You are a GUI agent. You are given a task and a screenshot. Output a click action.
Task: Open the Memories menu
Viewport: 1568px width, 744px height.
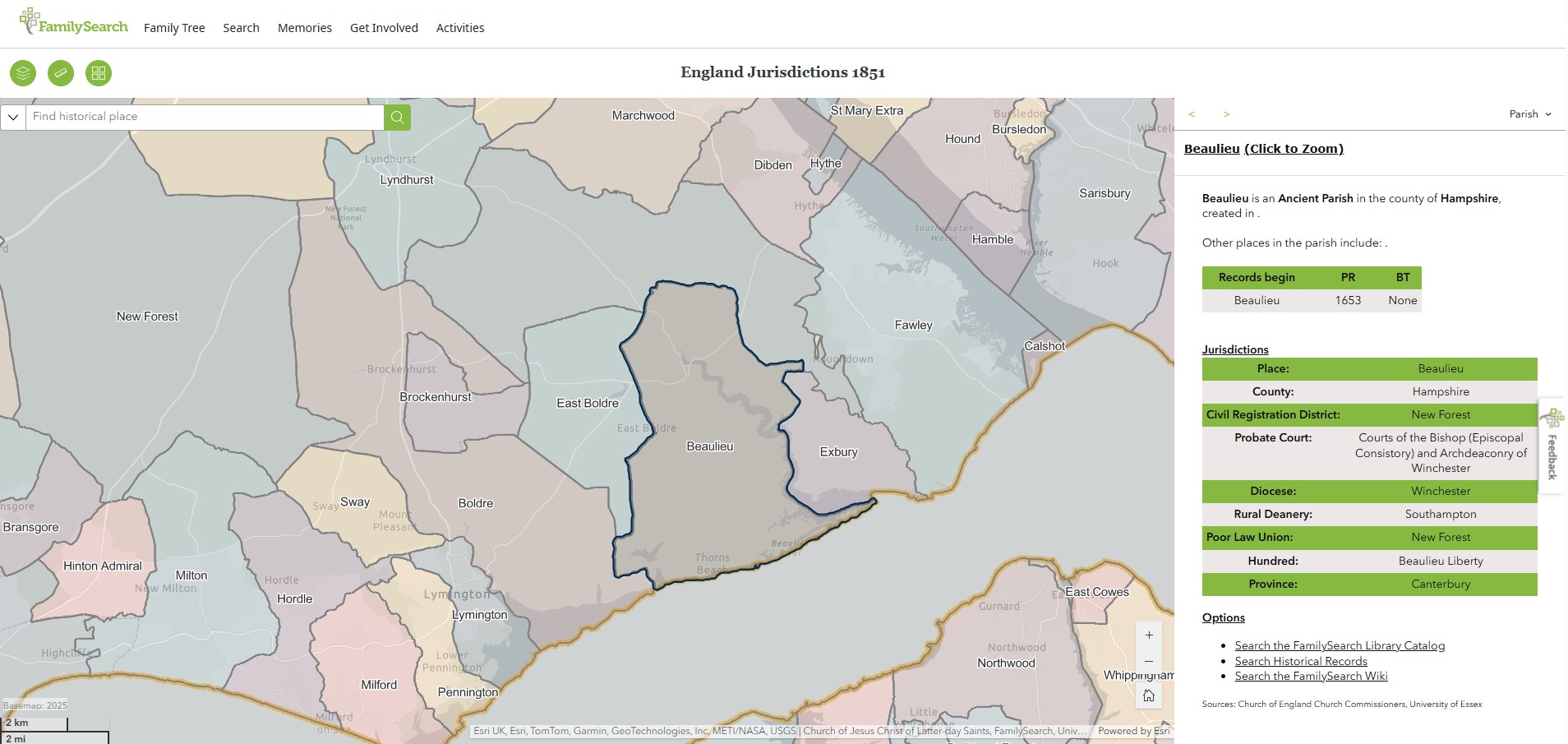point(305,28)
